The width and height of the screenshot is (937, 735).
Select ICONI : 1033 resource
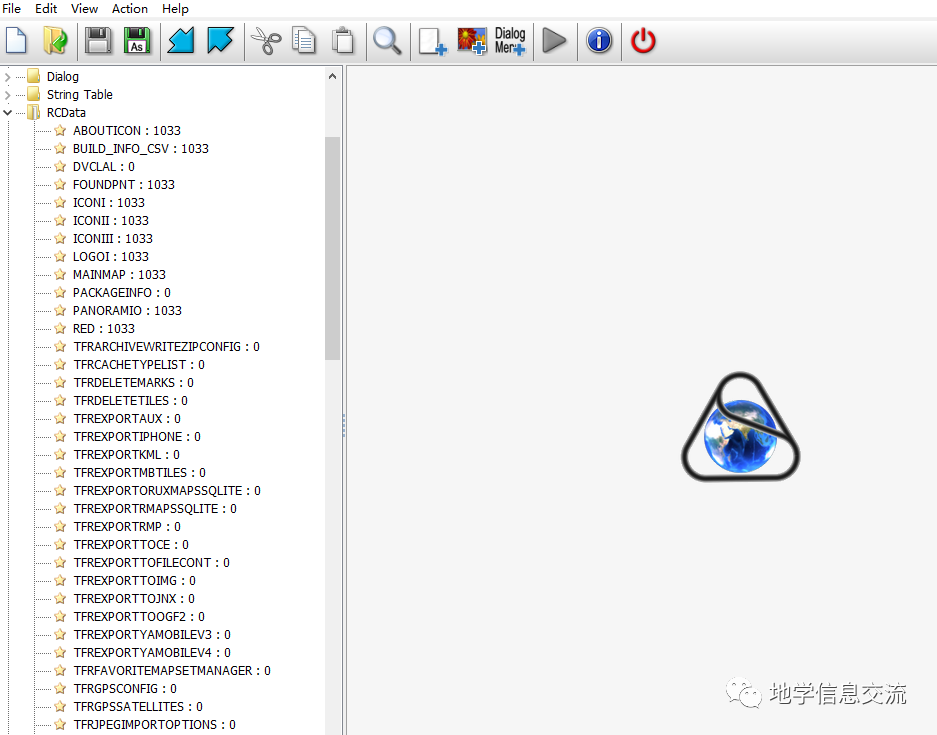109,203
